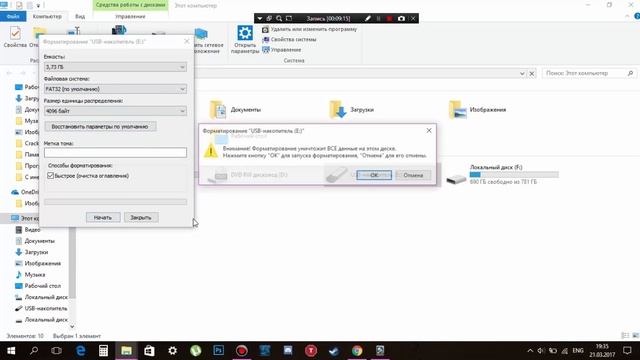The image size is (640, 360).
Task: Launch Google Chrome from taskbar
Action: (357, 351)
